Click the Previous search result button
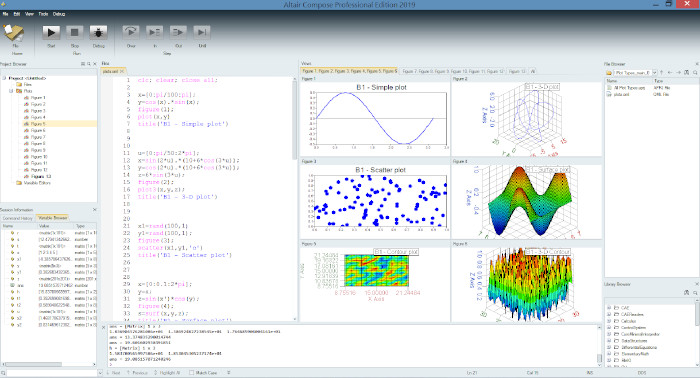This screenshot has height=378, width=700. pyautogui.click(x=137, y=373)
